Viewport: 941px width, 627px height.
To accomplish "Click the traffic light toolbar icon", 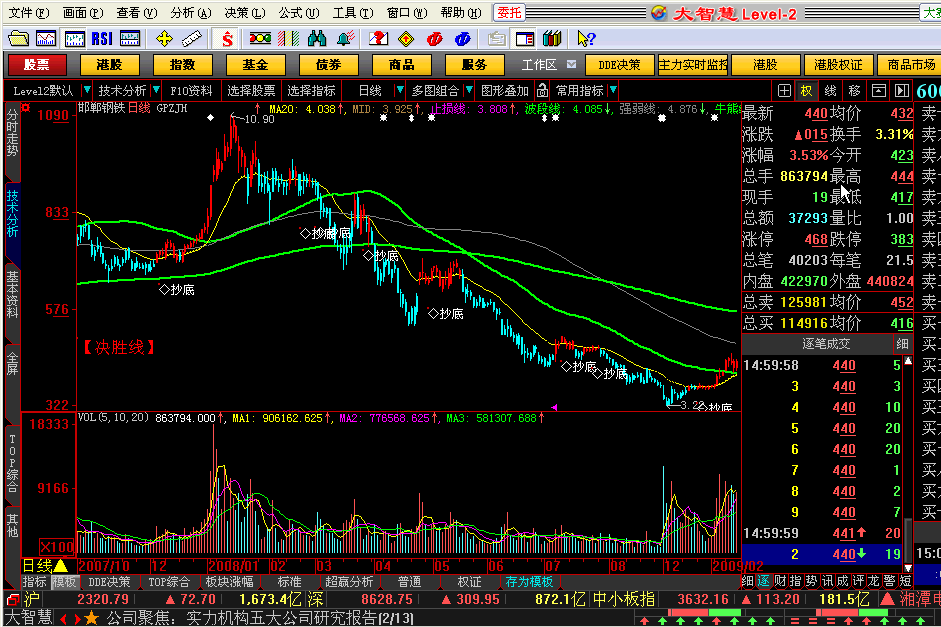I will (x=260, y=39).
